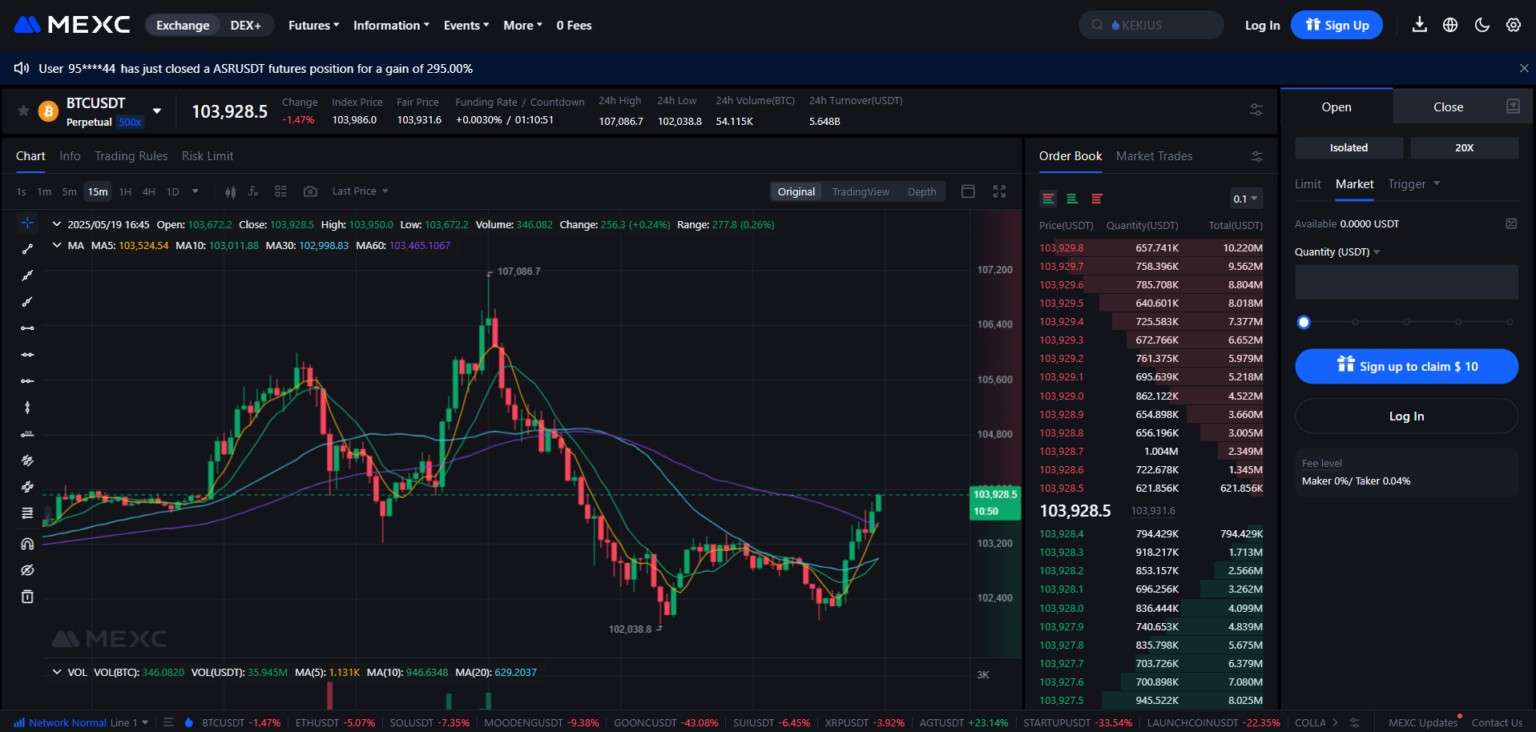Add BTCUSDT to favorites with star icon
This screenshot has height=732, width=1536.
[23, 111]
